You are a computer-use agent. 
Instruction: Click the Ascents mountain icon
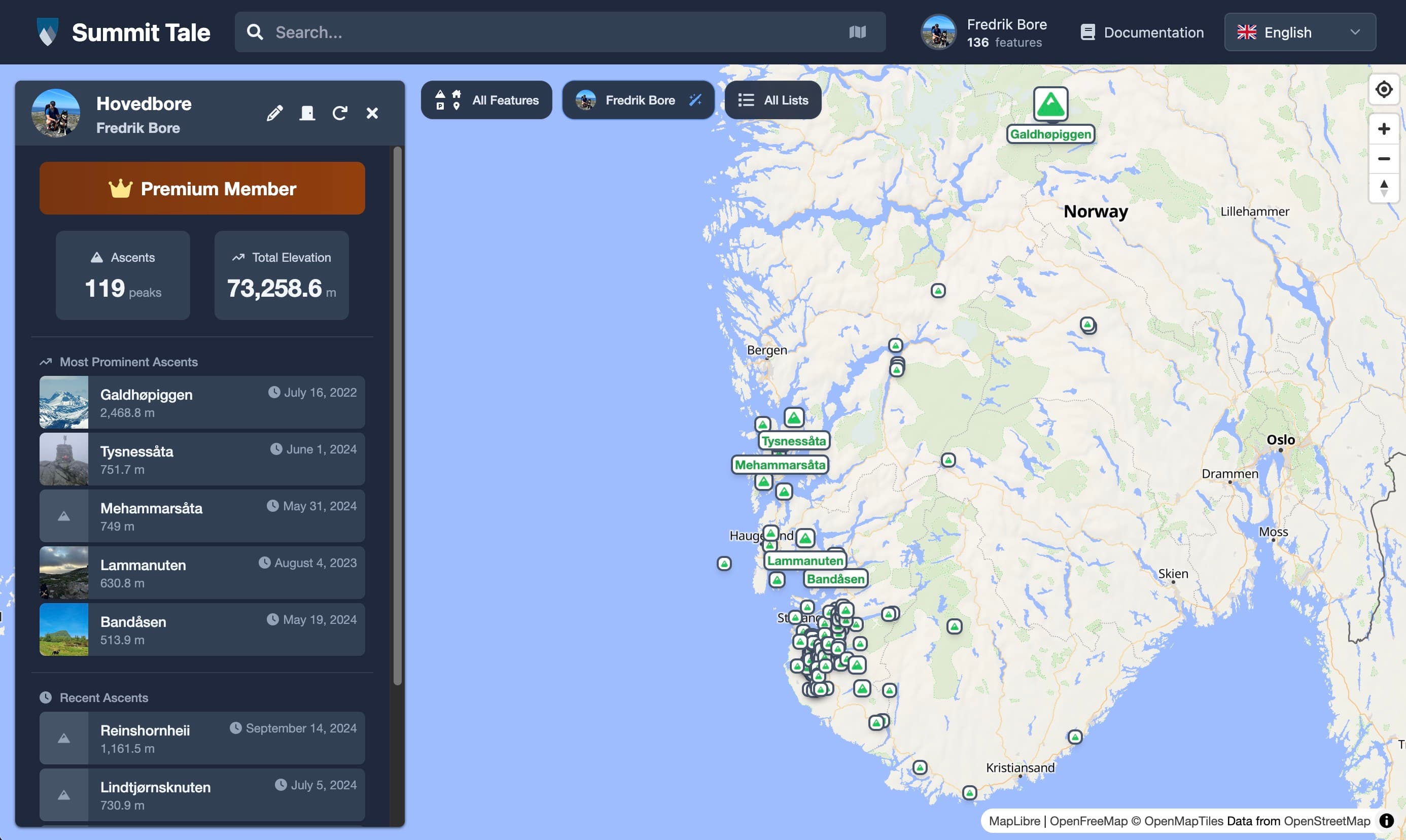click(97, 257)
